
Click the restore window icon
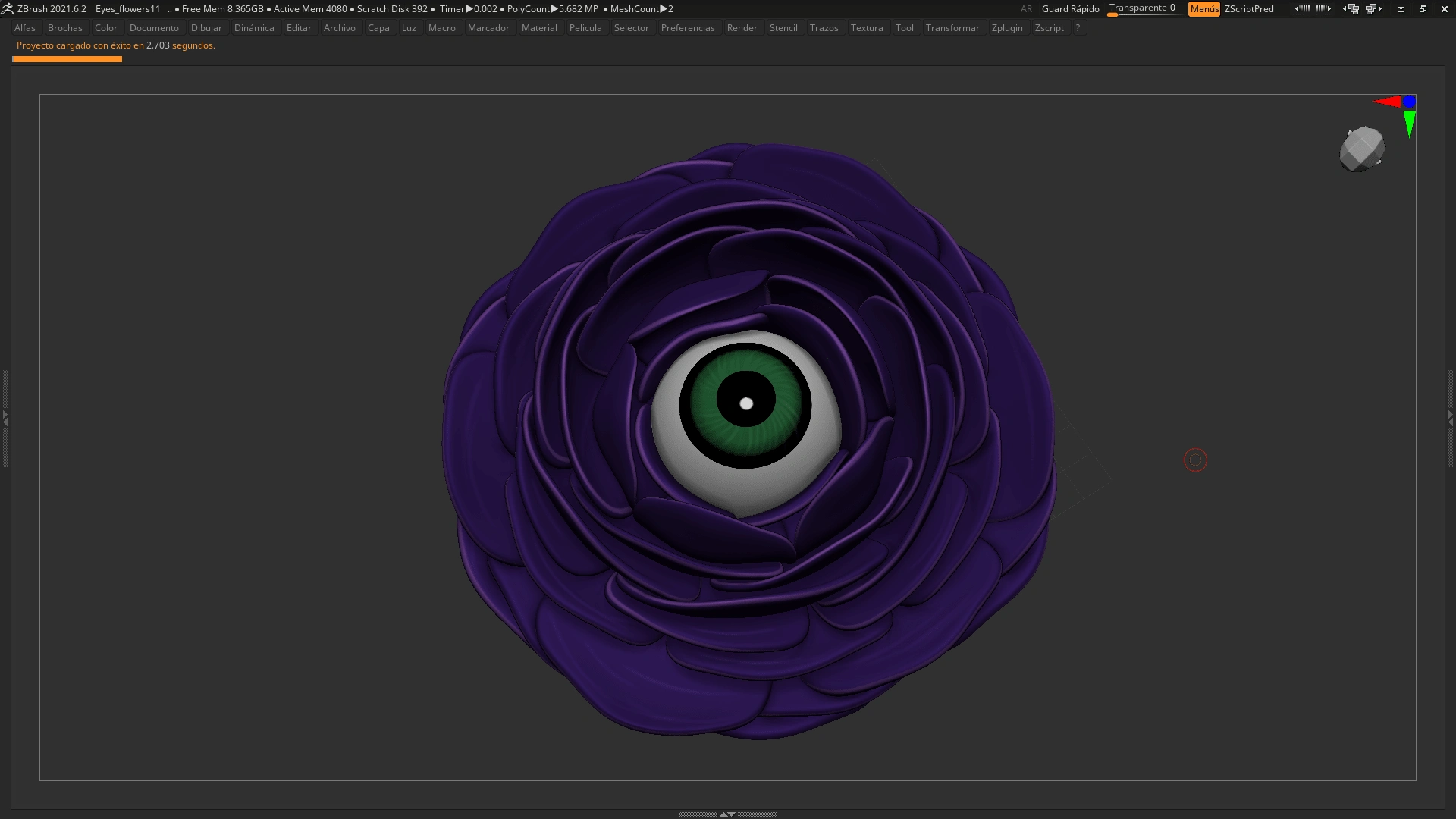tap(1423, 9)
